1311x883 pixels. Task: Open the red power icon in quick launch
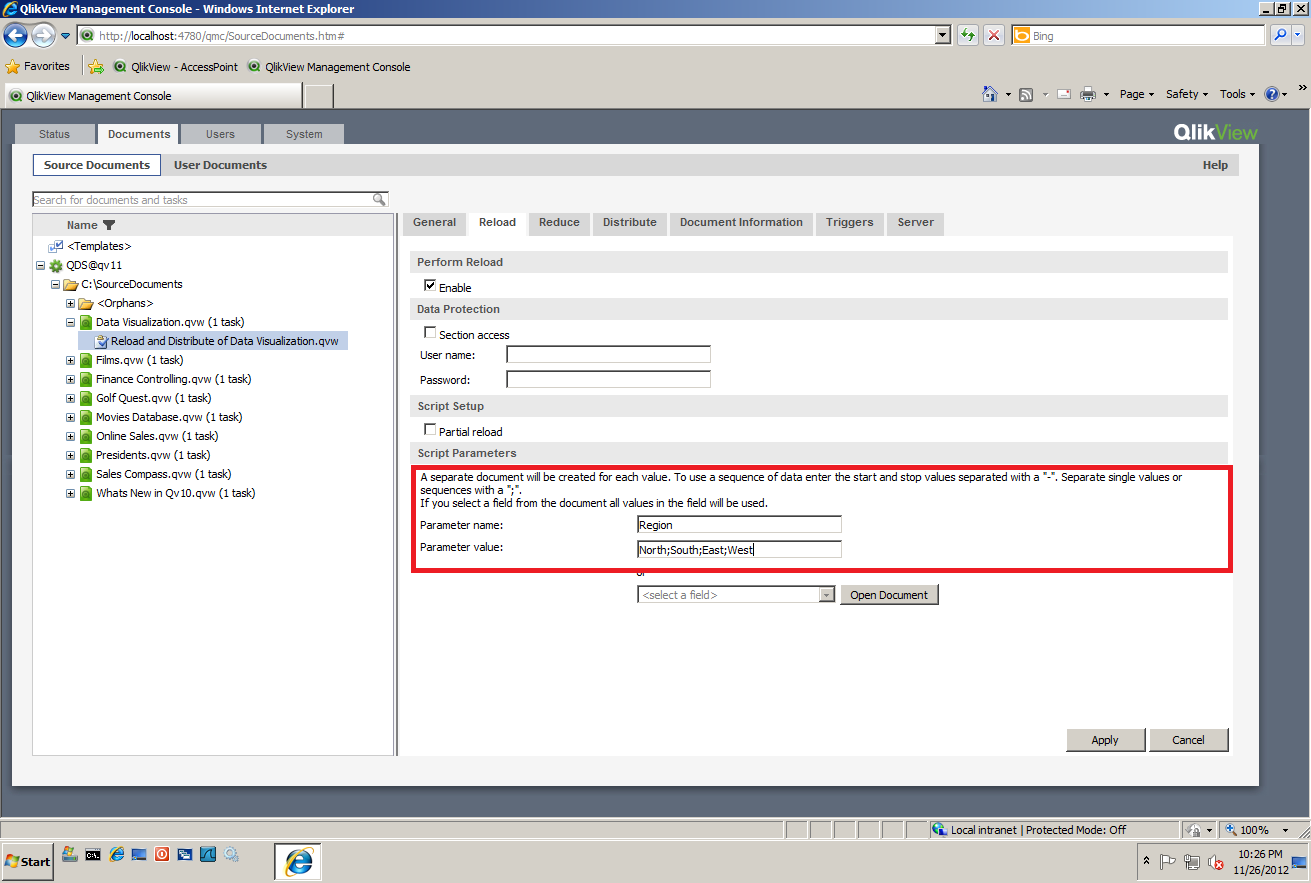click(x=163, y=855)
